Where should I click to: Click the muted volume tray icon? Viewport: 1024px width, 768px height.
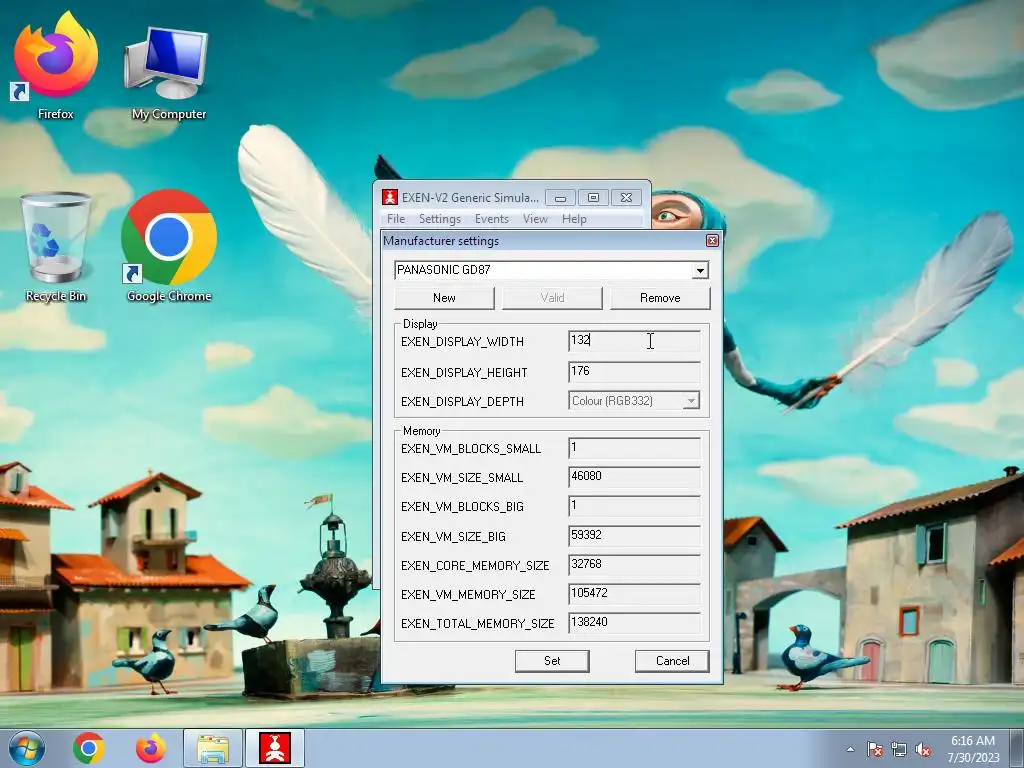pyautogui.click(x=923, y=749)
